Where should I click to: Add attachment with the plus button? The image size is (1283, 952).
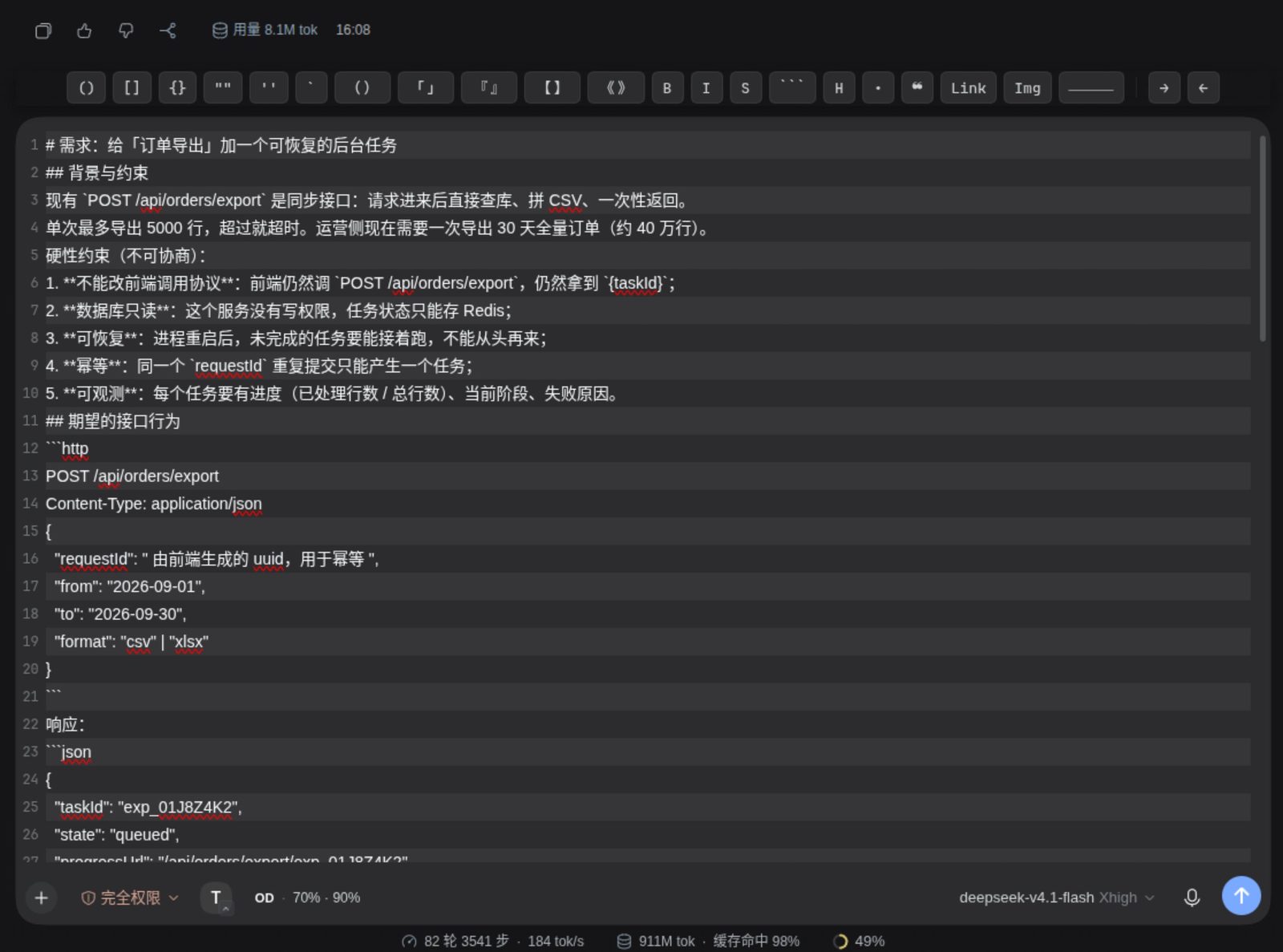click(42, 897)
